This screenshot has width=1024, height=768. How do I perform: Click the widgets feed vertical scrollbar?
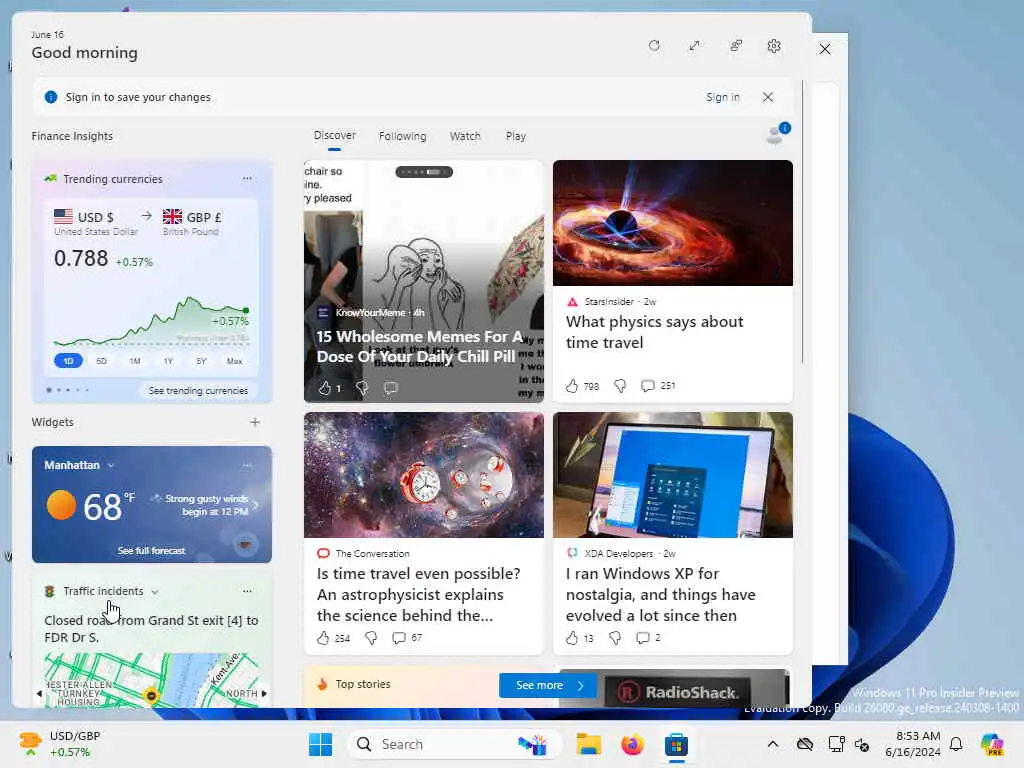[802, 222]
